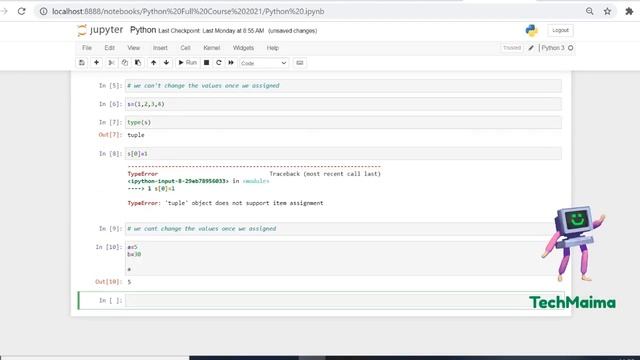Bookmark this page with star icon
Image resolution: width=640 pixels, height=360 pixels.
pos(607,11)
